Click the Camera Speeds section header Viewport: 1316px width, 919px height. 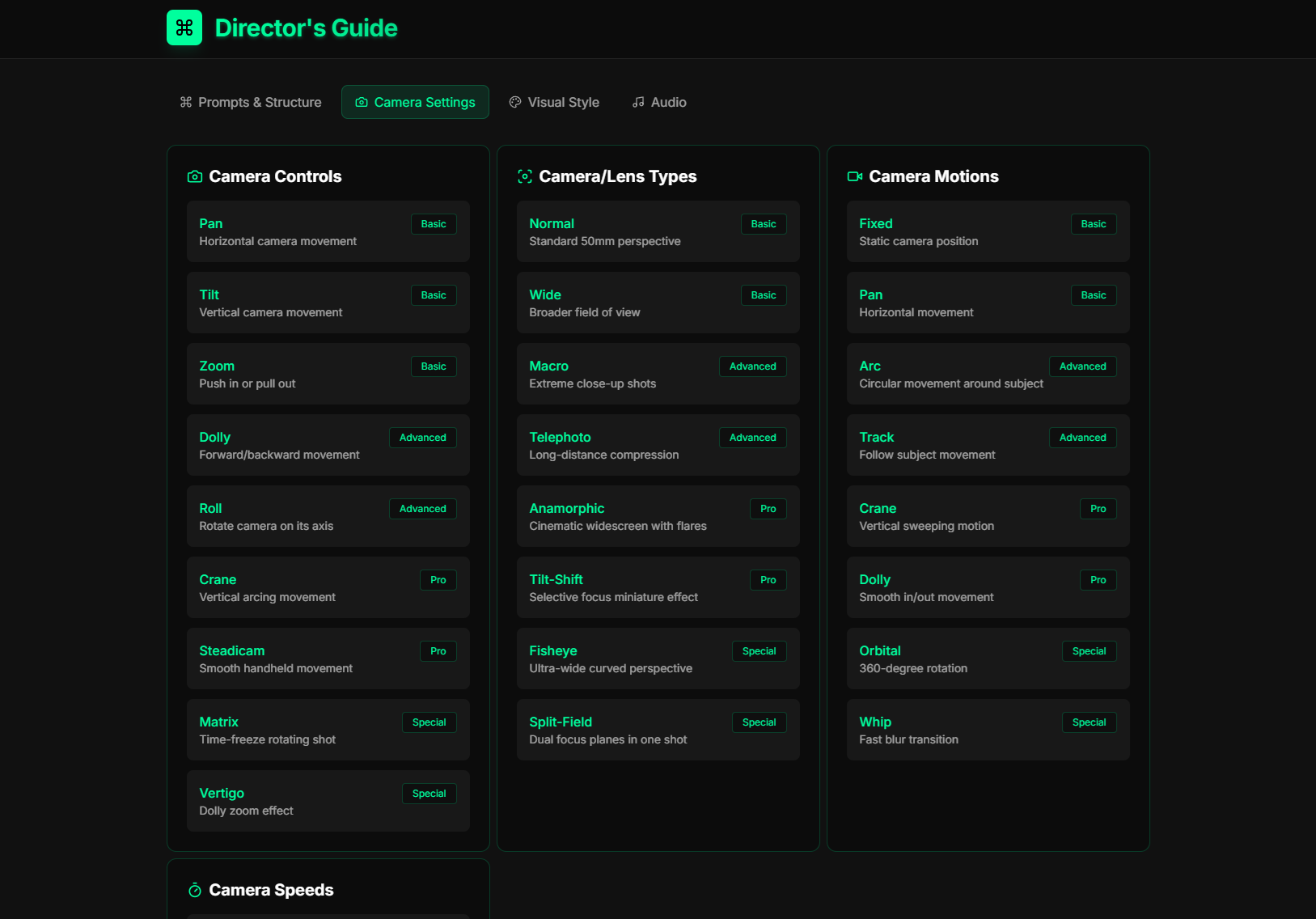[271, 890]
